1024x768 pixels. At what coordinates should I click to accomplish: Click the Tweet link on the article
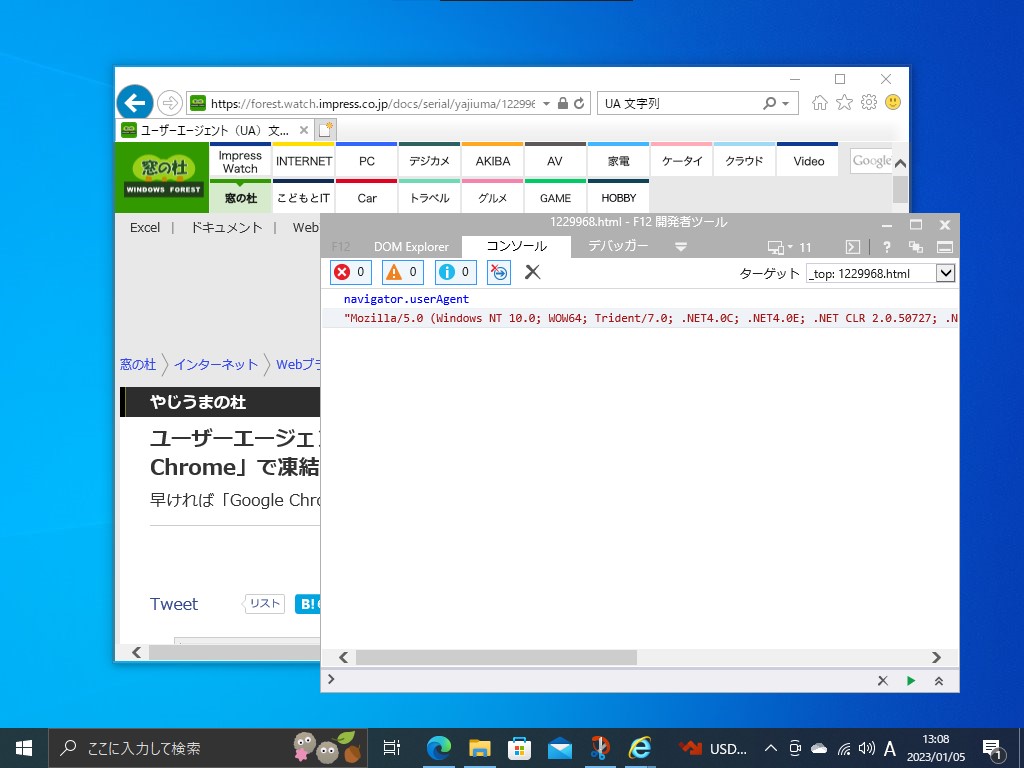tap(173, 604)
